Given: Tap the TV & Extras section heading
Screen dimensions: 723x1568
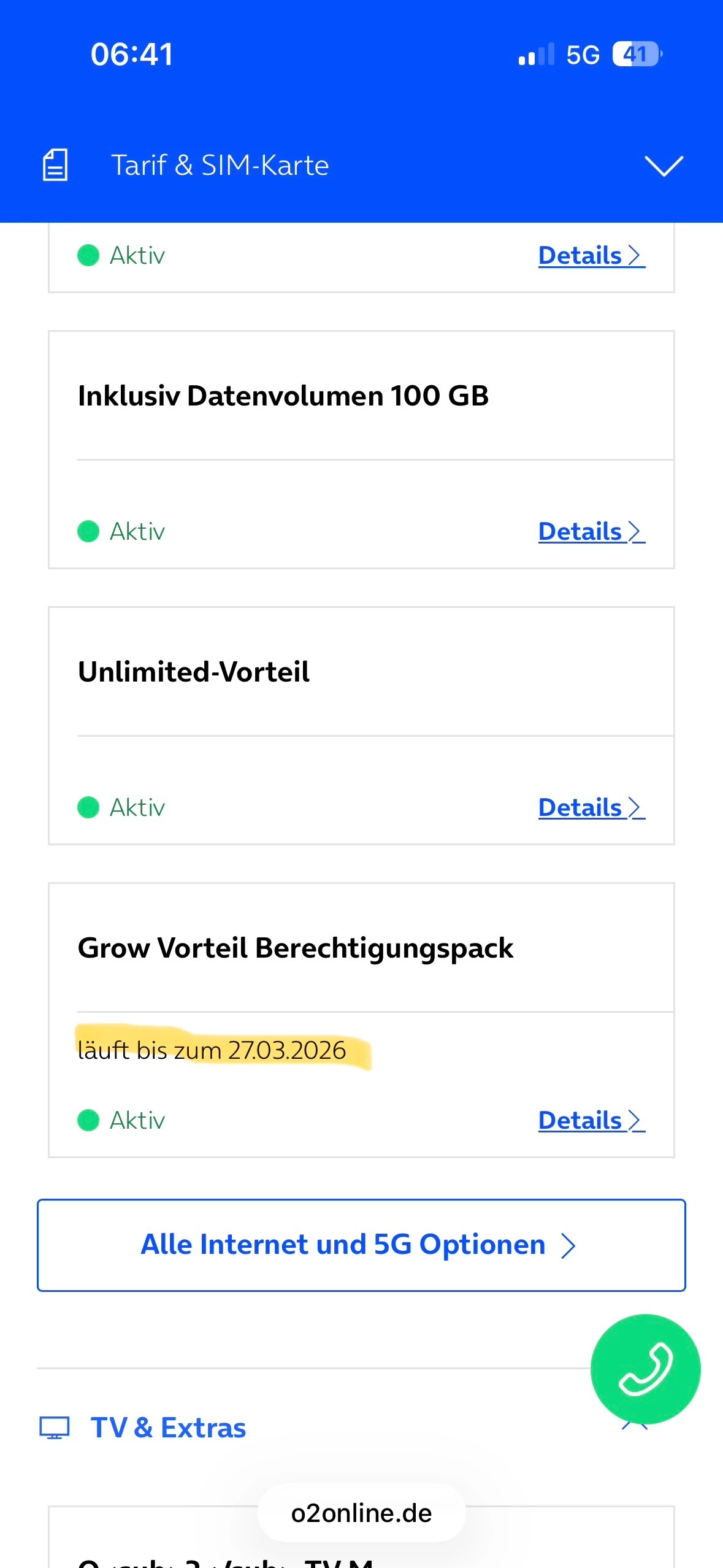Looking at the screenshot, I should [x=168, y=1428].
